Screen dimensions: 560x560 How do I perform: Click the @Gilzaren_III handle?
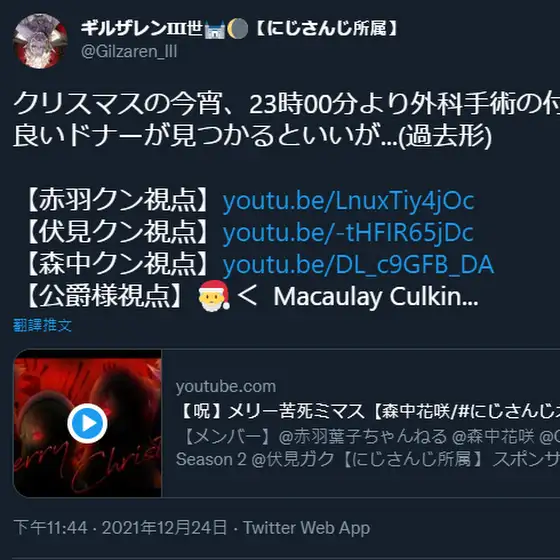point(129,51)
